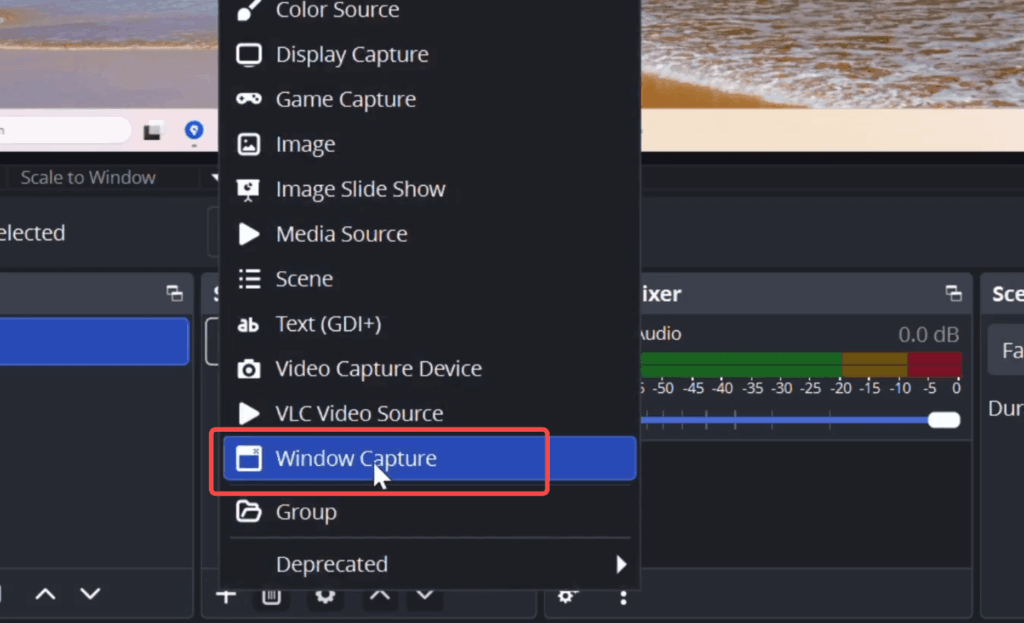Select the Display Capture monitor icon
The height and width of the screenshot is (623, 1024).
pos(248,55)
